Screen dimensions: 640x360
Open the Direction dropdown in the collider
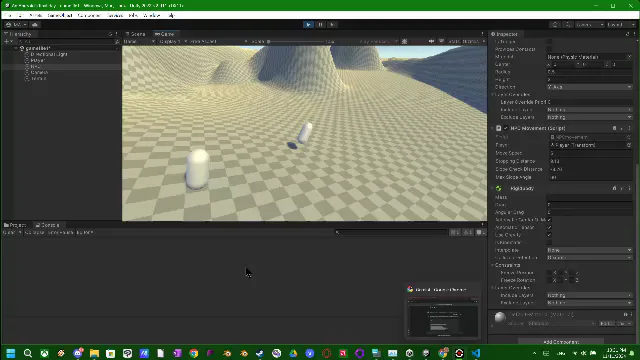coord(589,87)
